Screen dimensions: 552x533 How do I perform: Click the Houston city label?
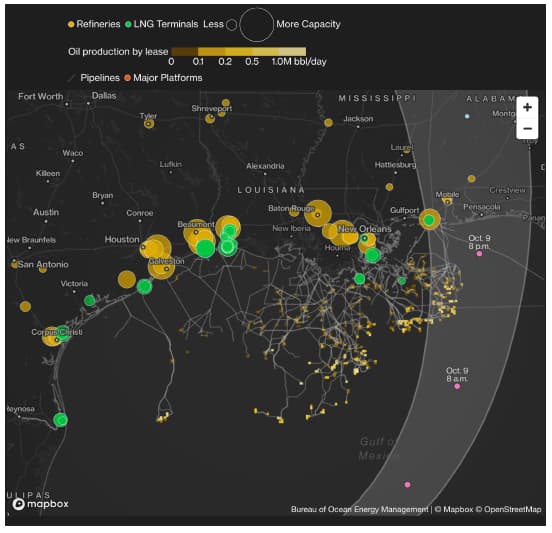click(x=122, y=239)
